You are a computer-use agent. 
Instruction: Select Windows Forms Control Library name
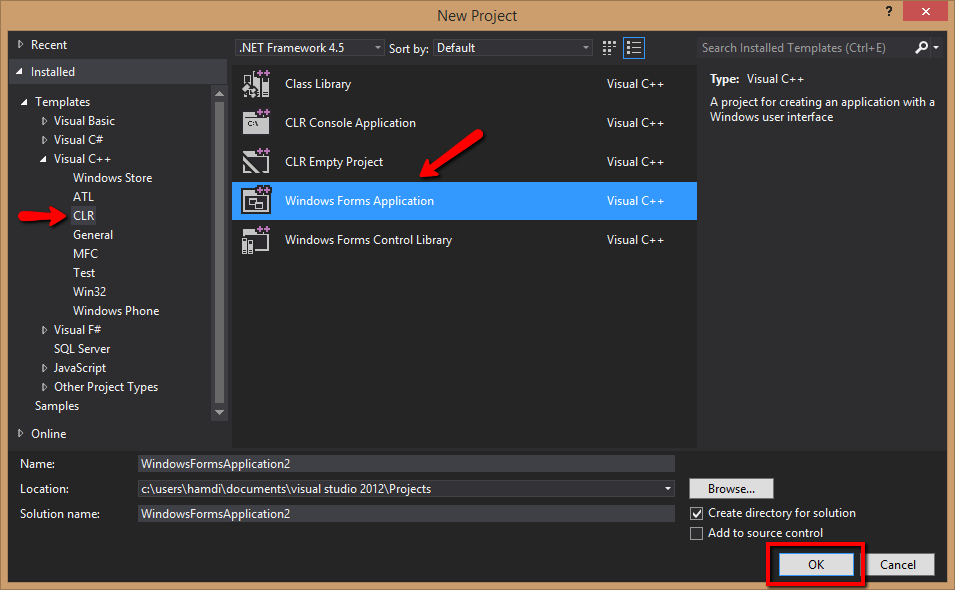[x=368, y=240]
